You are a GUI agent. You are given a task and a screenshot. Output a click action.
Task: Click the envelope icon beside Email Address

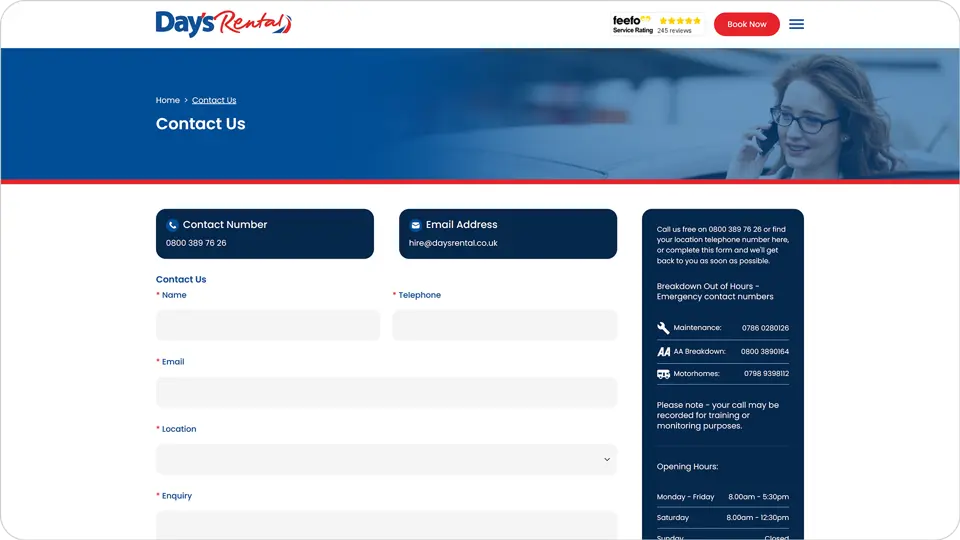[415, 225]
